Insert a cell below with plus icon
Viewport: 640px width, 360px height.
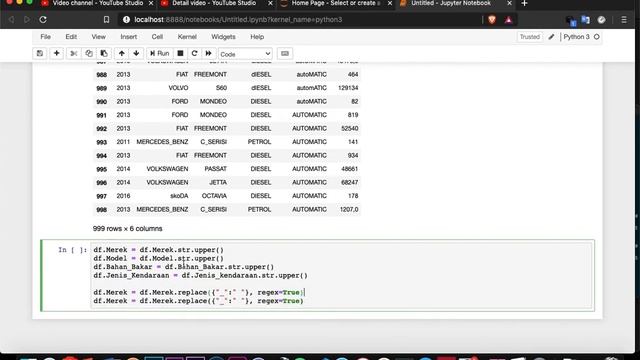56,53
